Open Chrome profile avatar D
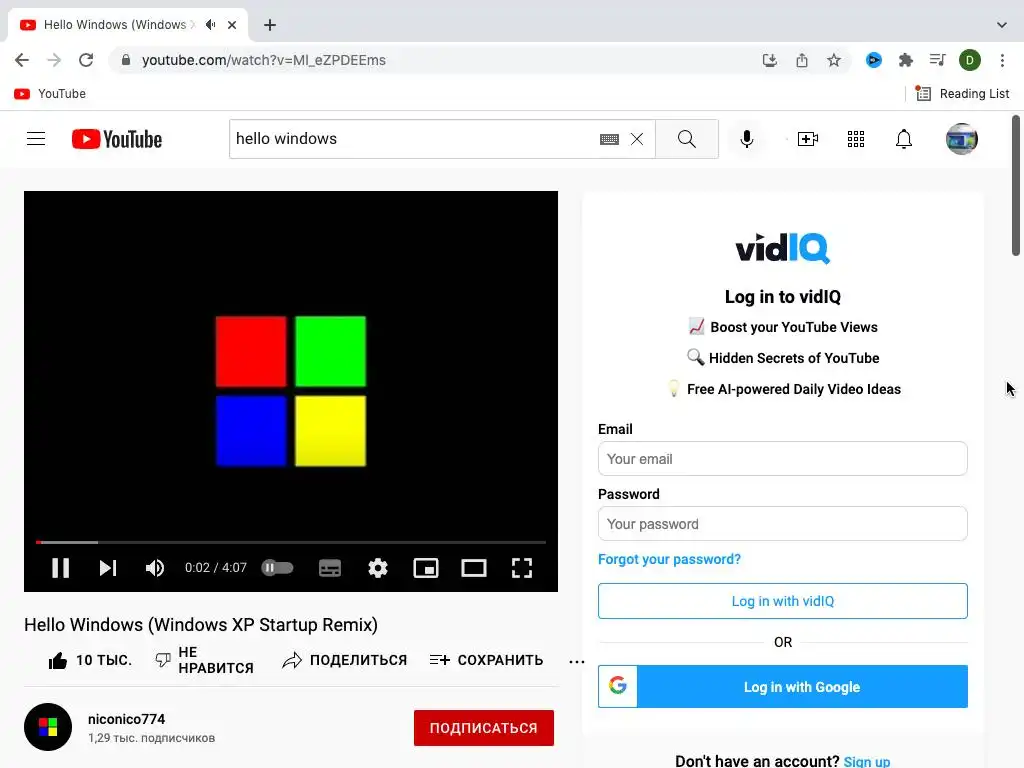Viewport: 1024px width, 768px height. pos(970,60)
